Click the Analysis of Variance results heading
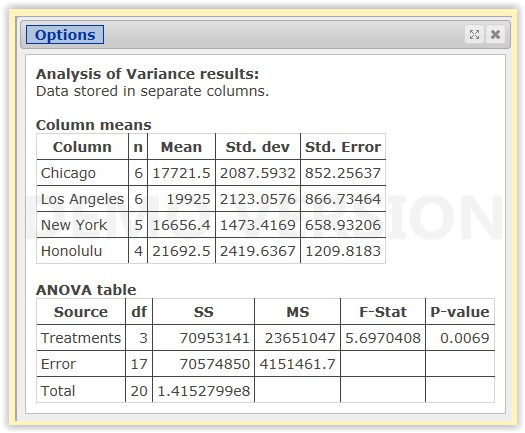Image resolution: width=525 pixels, height=433 pixels. (x=147, y=74)
